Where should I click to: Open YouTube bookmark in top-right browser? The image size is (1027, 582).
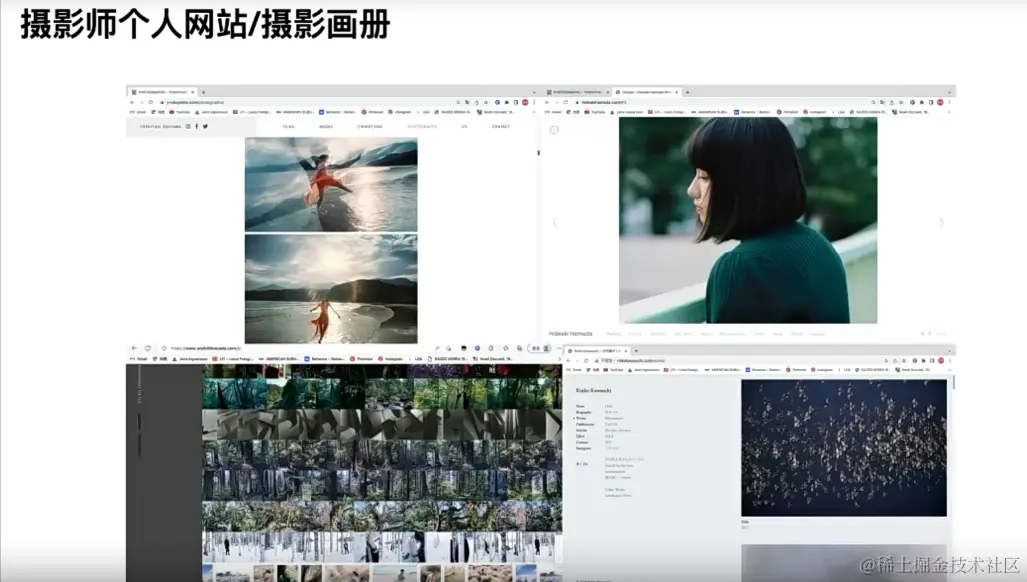click(595, 112)
